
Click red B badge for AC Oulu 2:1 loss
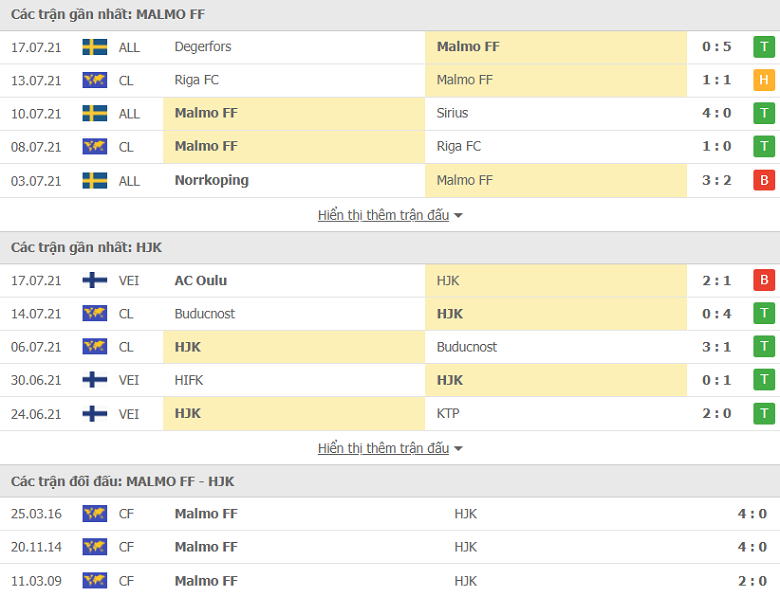764,281
